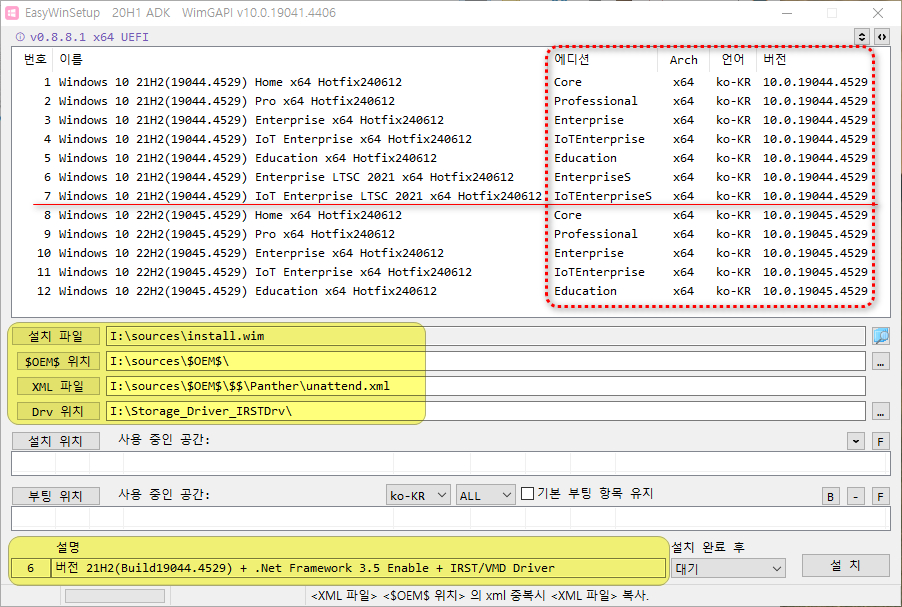Screen dimensions: 902x607
Task: Click the install location drive list area
Action: coord(450,463)
